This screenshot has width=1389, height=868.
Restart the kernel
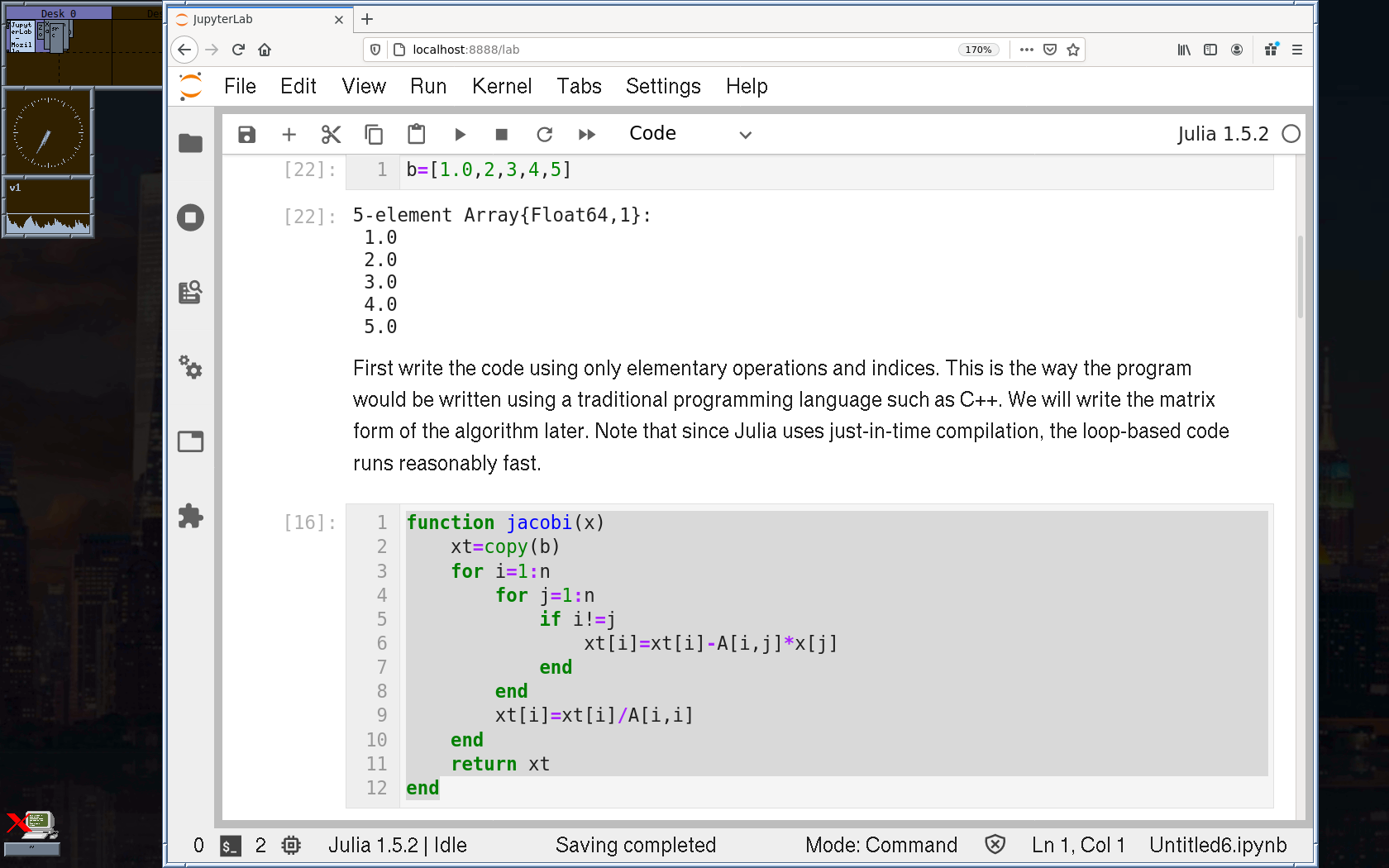coord(544,134)
